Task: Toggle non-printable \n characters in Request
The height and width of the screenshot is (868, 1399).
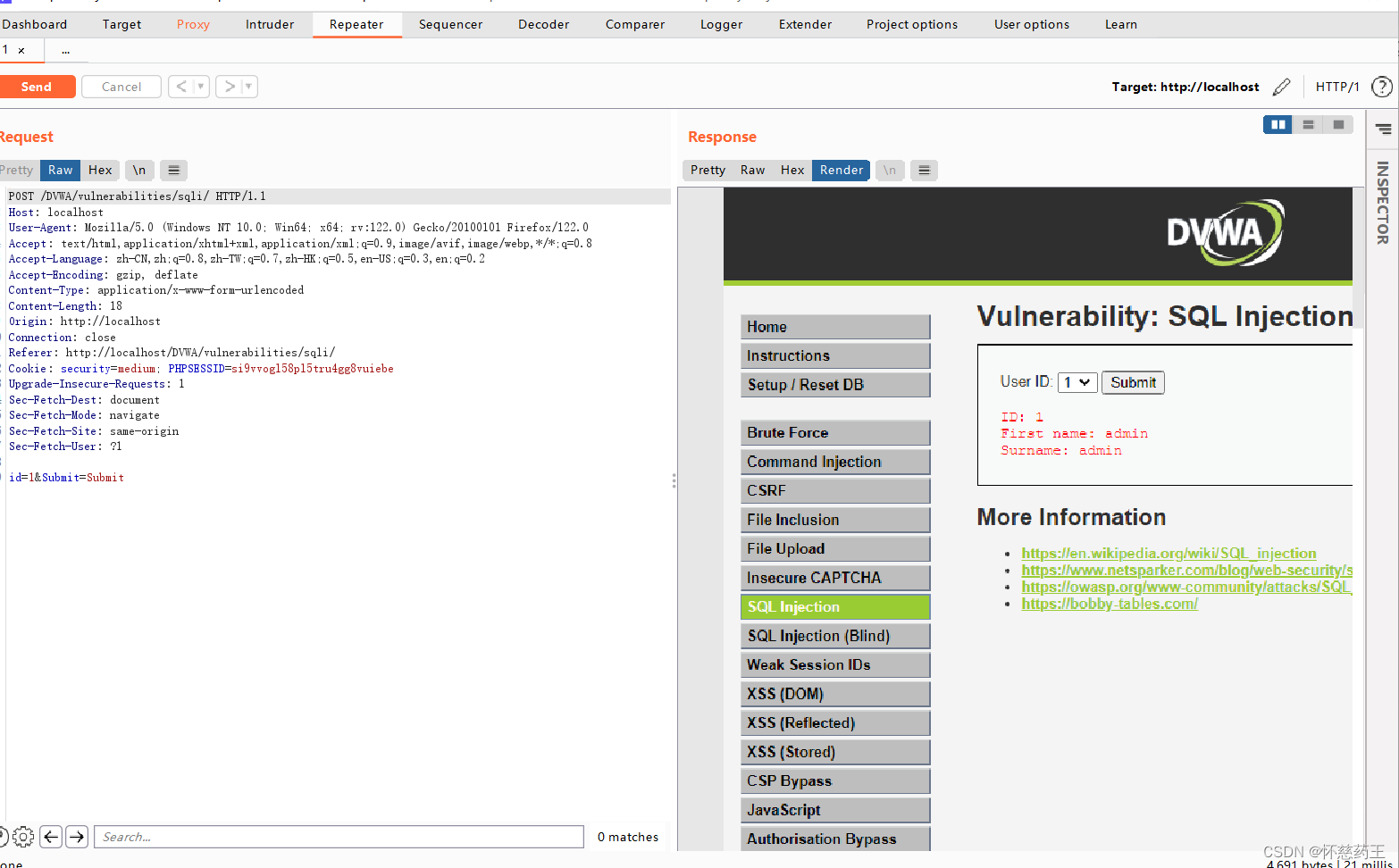Action: 139,170
